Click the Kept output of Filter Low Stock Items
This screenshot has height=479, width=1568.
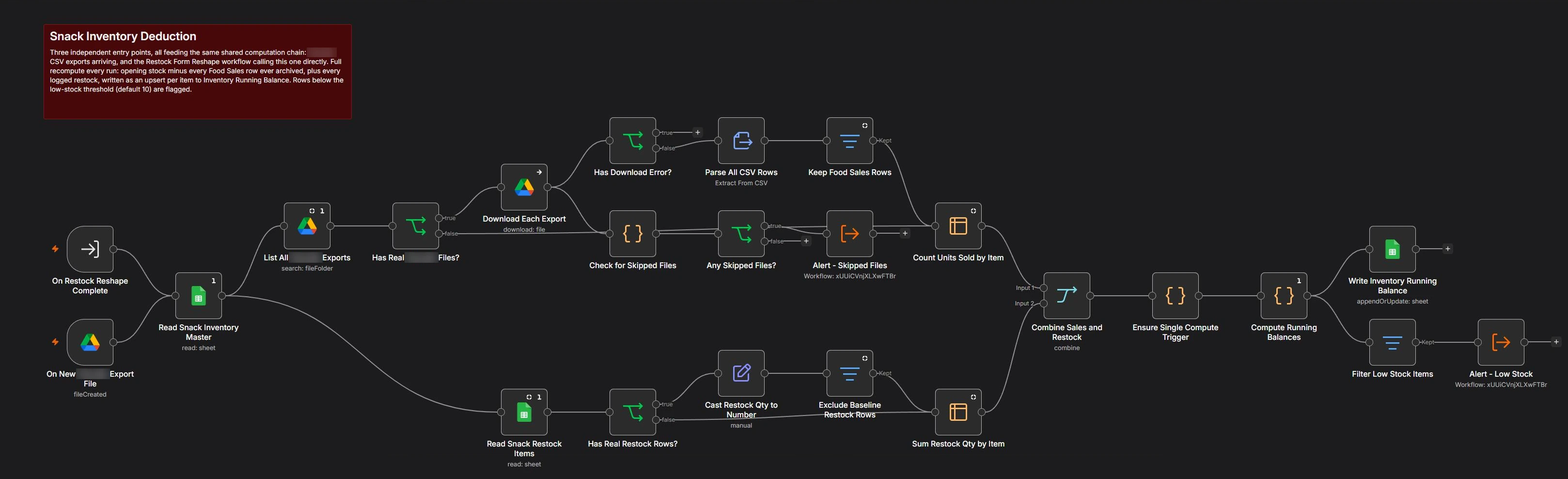[1416, 342]
